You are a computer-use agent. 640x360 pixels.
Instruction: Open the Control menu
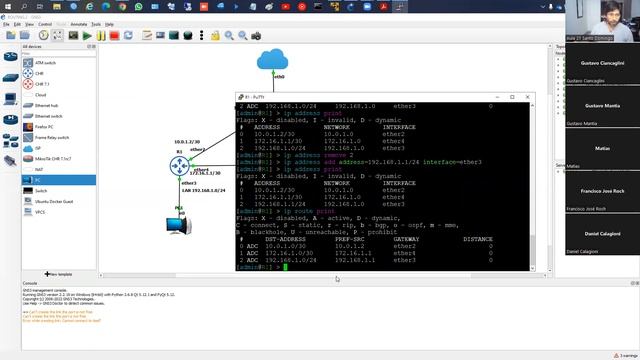[x=45, y=24]
